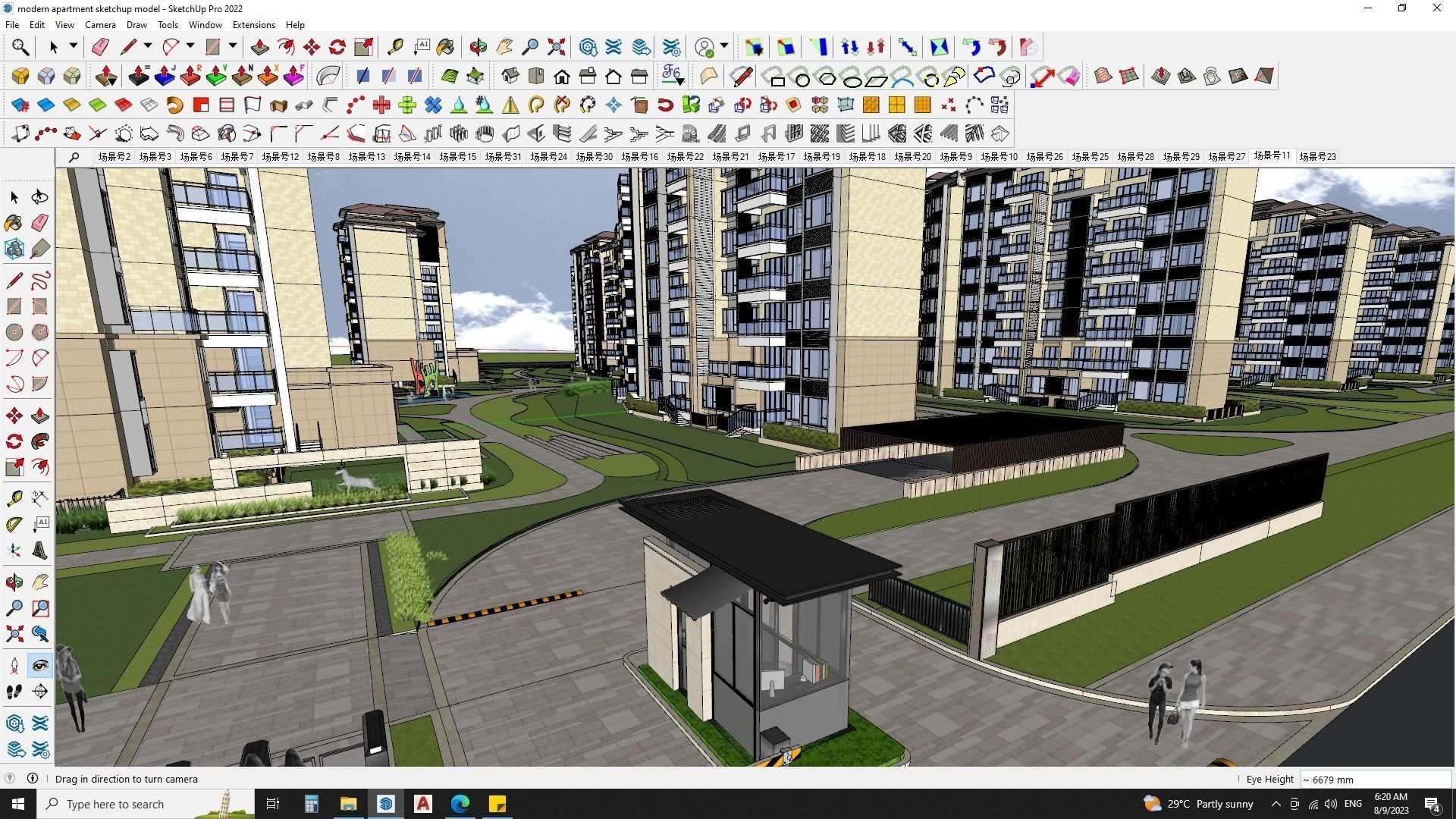Open Microsoft Edge from the taskbar
Viewport: 1456px width, 819px height.
tap(460, 804)
